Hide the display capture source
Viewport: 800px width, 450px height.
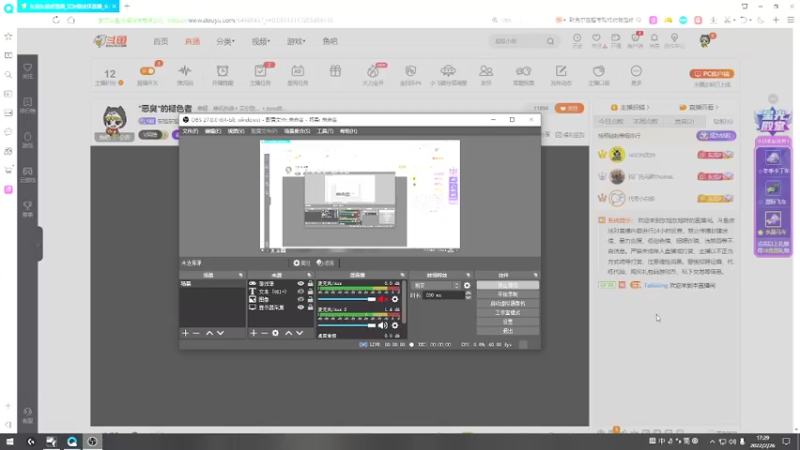(x=301, y=308)
